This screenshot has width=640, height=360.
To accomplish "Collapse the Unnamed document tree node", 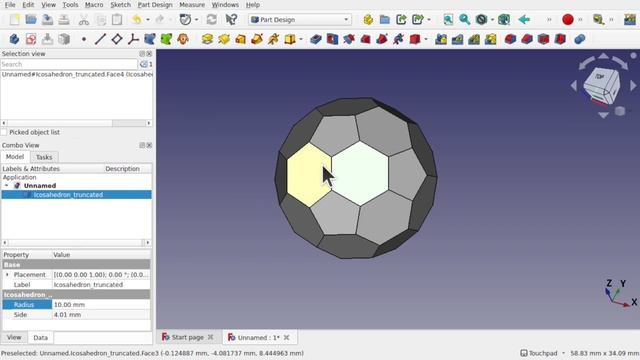I will click(7, 186).
